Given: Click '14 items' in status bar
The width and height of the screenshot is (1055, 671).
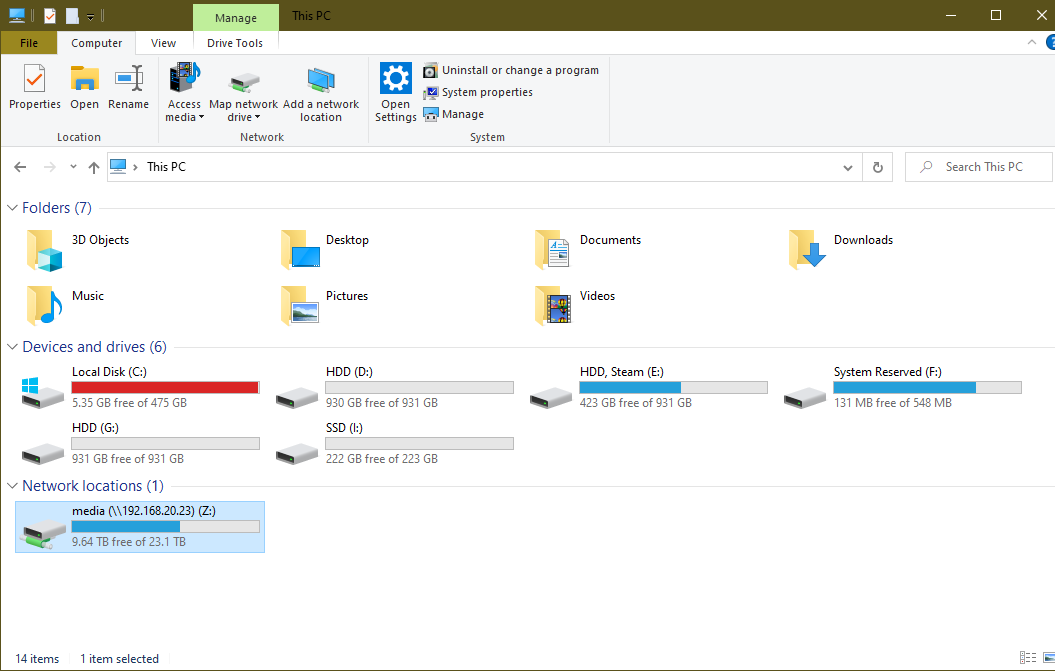Looking at the screenshot, I should click(x=37, y=659).
